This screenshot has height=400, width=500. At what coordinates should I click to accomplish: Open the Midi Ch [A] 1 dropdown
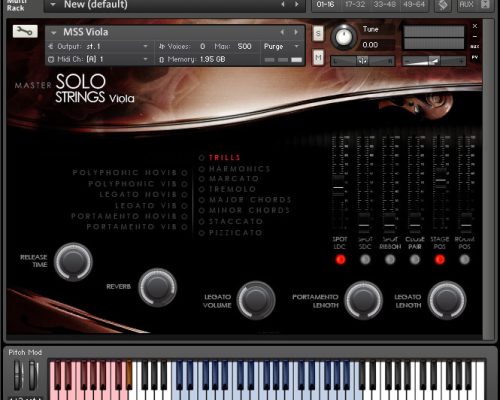(146, 59)
